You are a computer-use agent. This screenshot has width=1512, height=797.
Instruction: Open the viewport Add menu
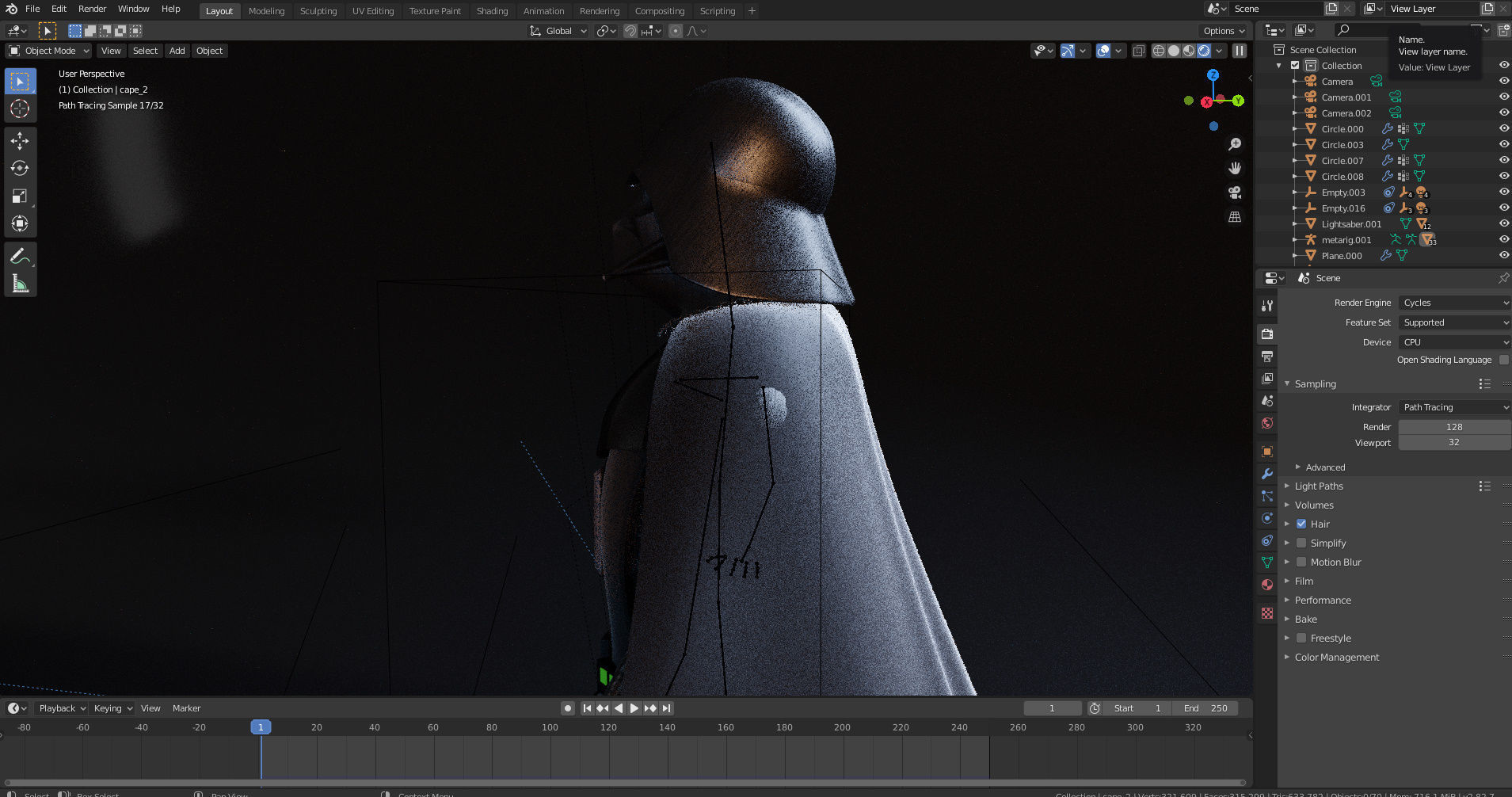point(177,51)
